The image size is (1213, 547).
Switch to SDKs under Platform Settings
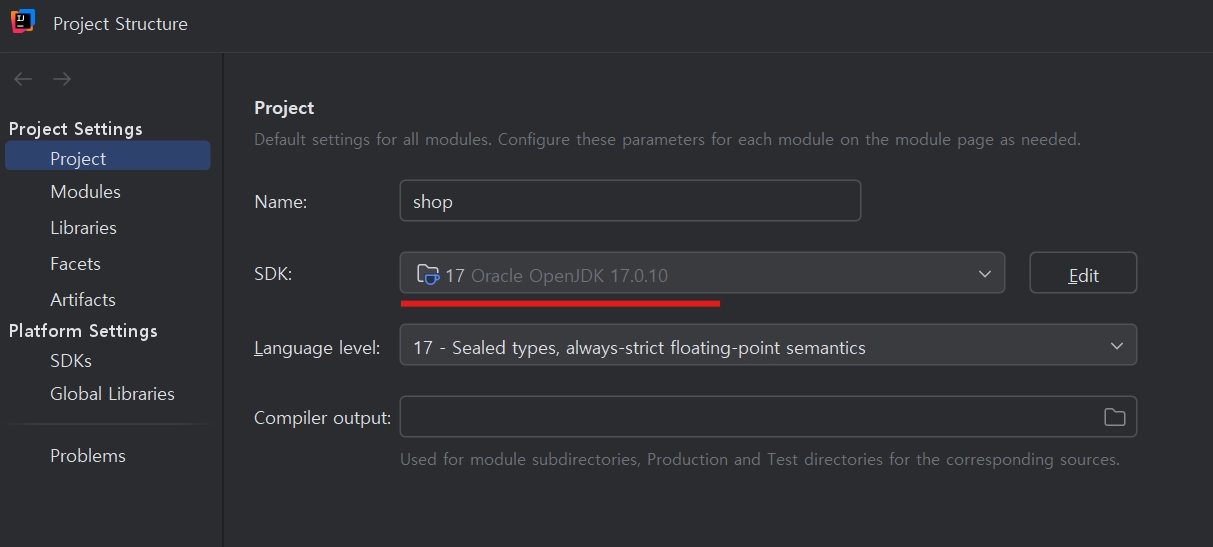click(71, 361)
